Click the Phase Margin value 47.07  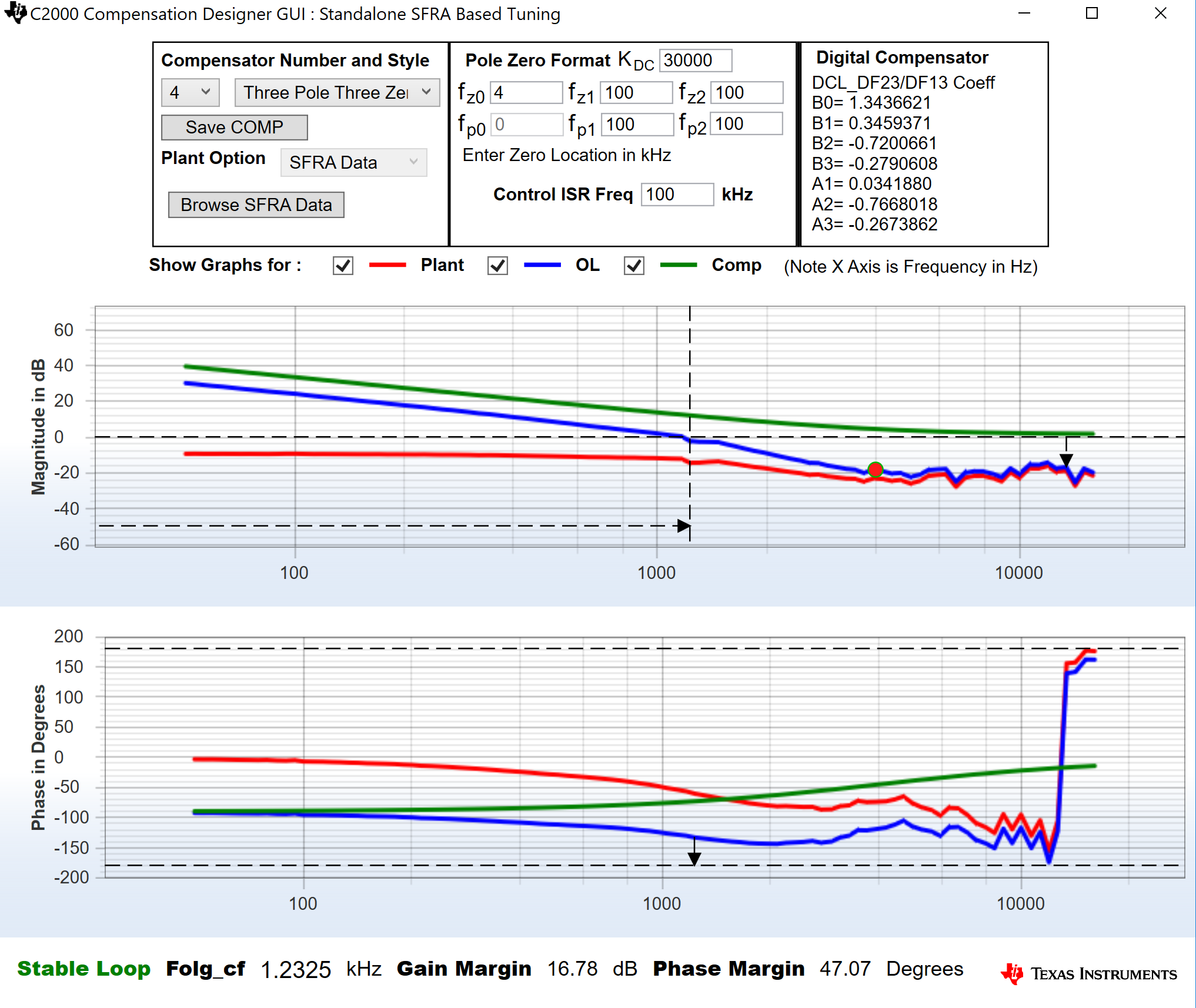coord(845,969)
